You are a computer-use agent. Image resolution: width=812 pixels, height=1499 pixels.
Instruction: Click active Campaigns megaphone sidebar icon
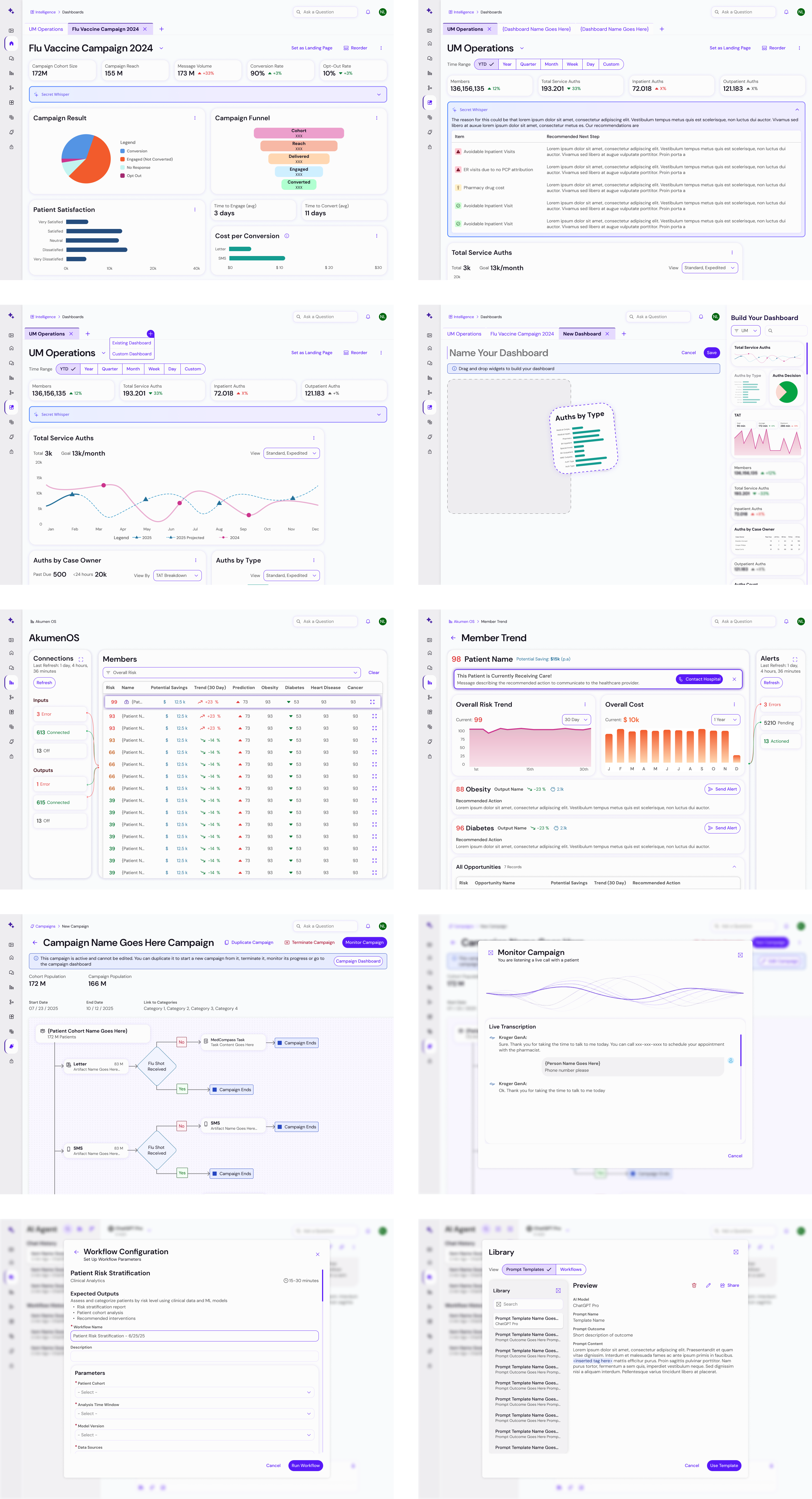pyautogui.click(x=11, y=1046)
